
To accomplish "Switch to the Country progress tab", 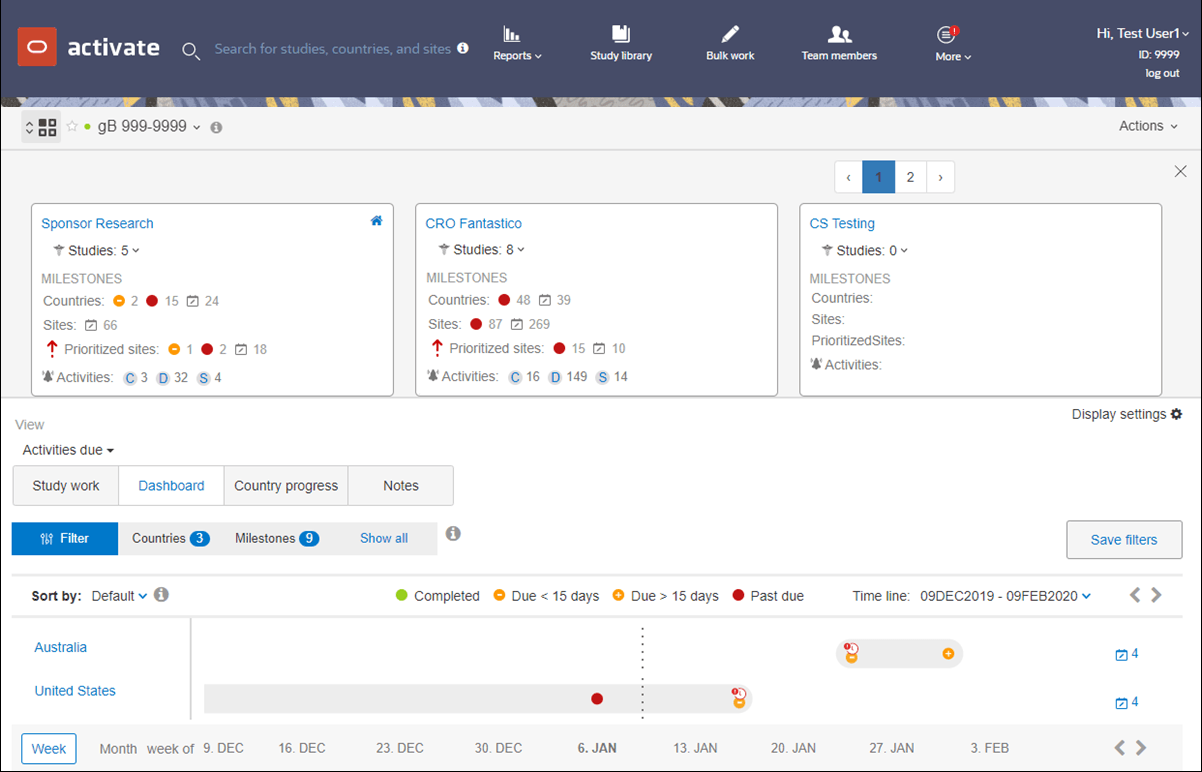I will (x=286, y=486).
